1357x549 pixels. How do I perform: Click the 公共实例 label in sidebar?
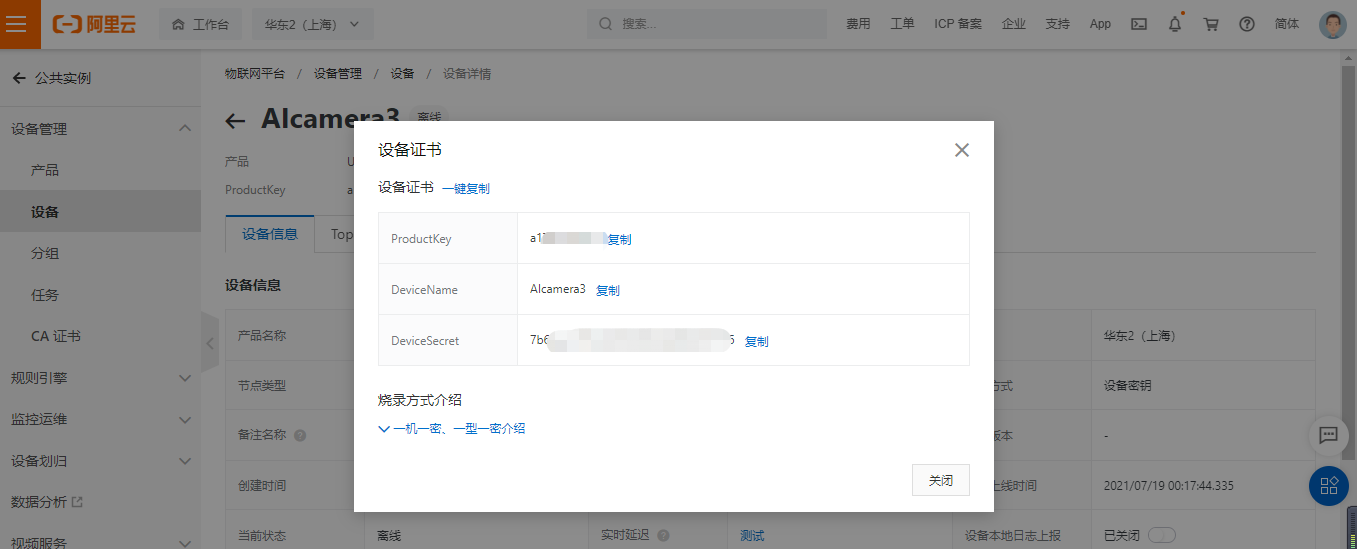63,78
